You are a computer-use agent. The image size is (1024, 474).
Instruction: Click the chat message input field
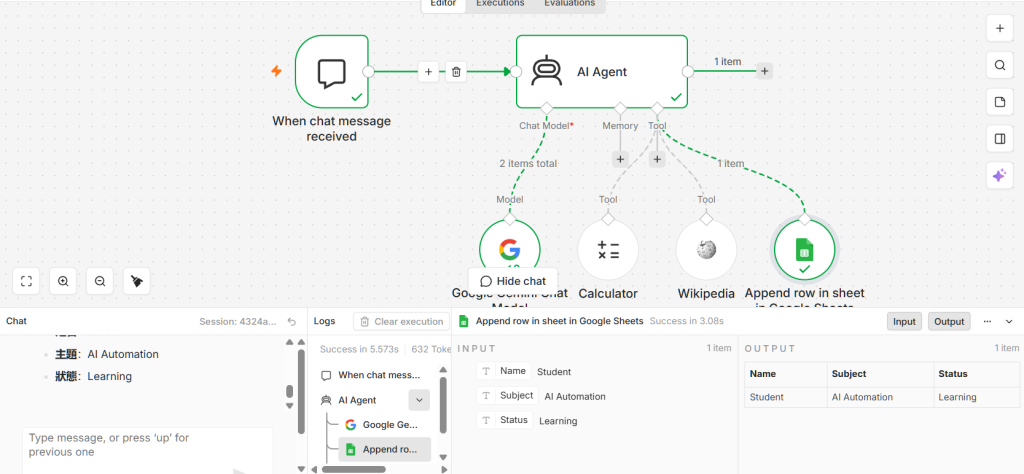coord(148,450)
